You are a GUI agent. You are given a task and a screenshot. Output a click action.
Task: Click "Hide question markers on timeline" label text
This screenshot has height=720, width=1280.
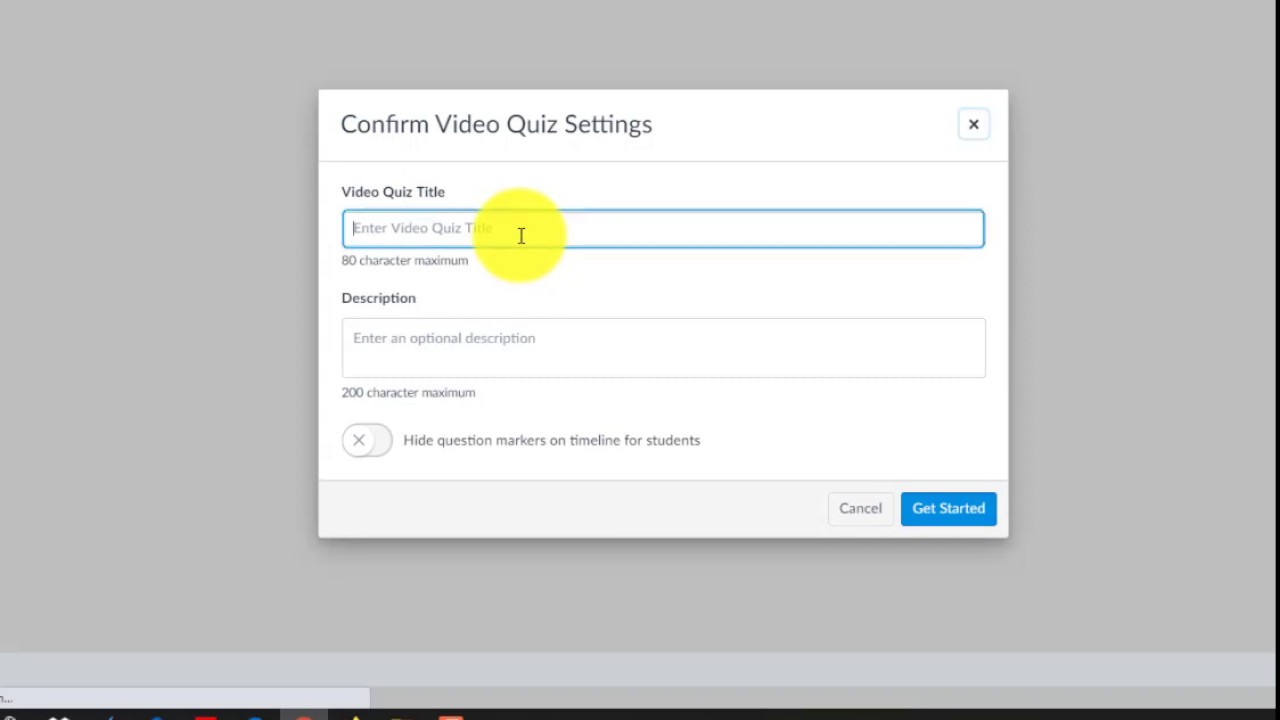coord(551,440)
